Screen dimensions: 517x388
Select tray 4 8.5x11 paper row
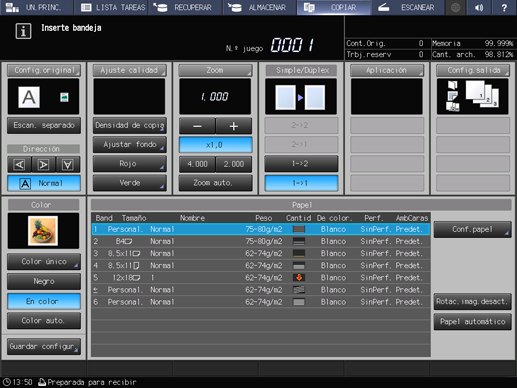[x=261, y=266]
